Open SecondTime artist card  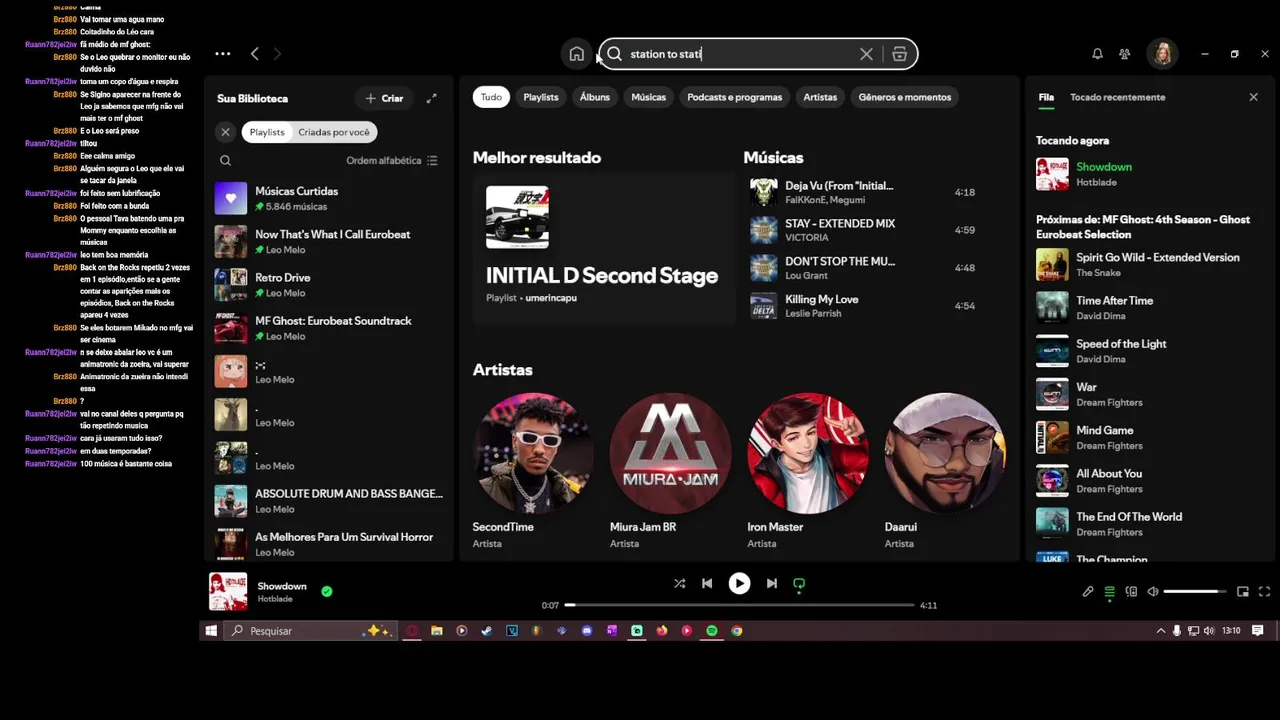click(533, 470)
